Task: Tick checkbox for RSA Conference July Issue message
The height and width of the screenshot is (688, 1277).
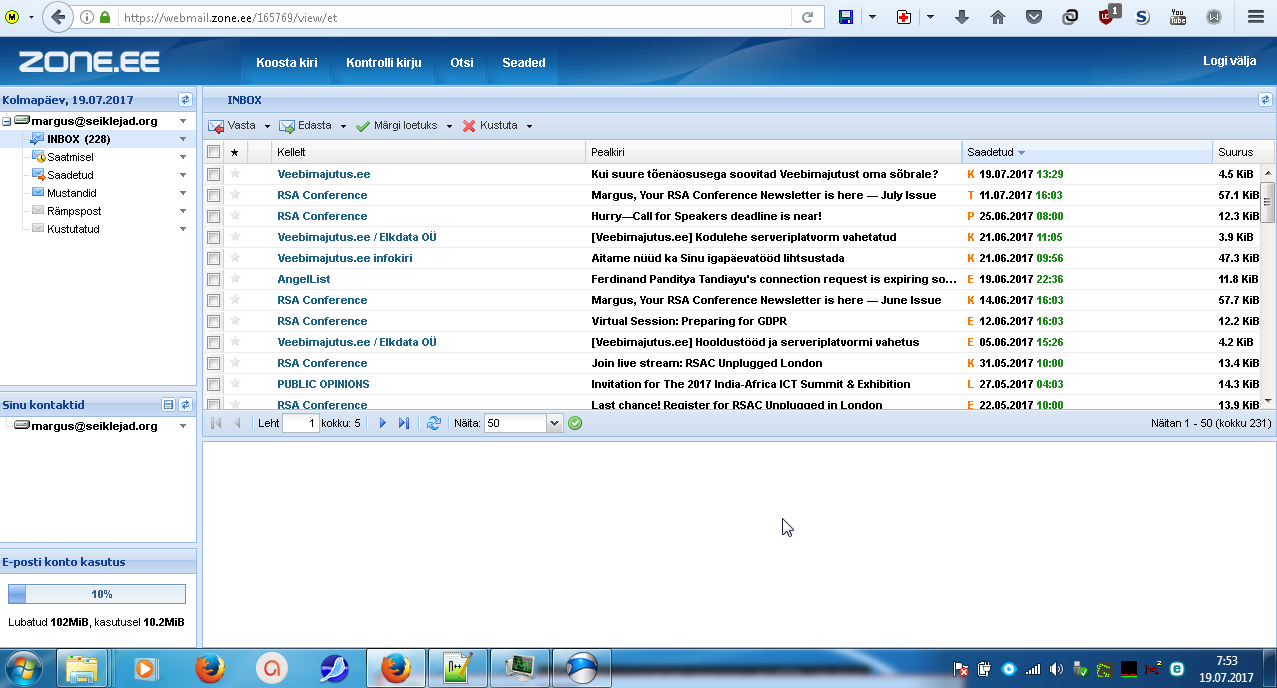Action: 213,195
